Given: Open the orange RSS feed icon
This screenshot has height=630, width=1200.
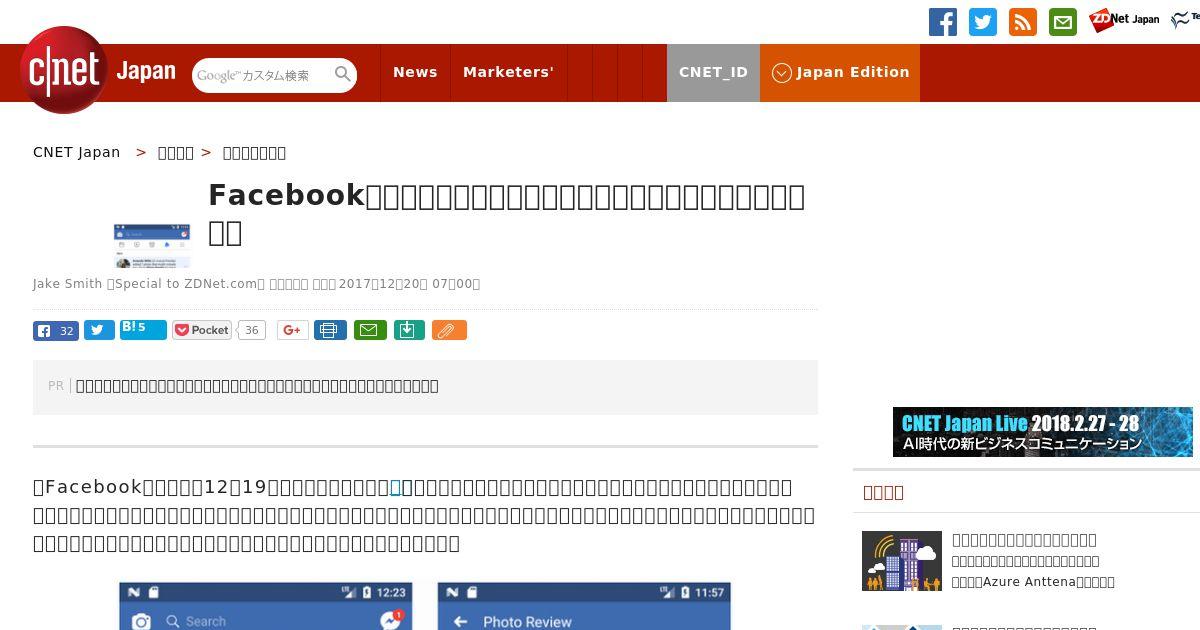Looking at the screenshot, I should coord(1023,22).
